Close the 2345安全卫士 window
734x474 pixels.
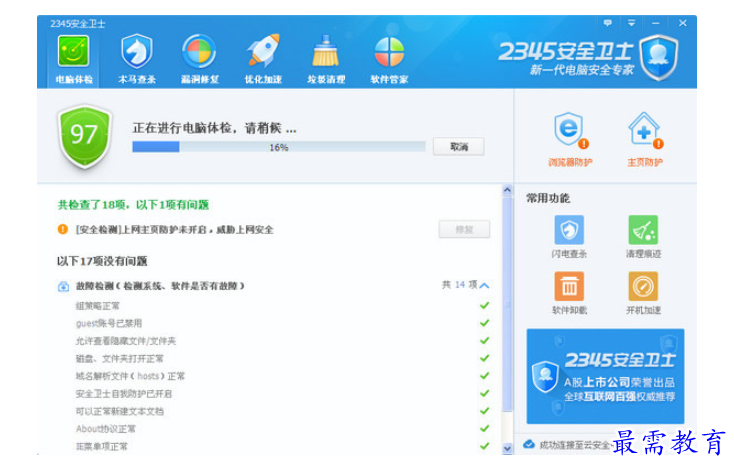[x=683, y=22]
